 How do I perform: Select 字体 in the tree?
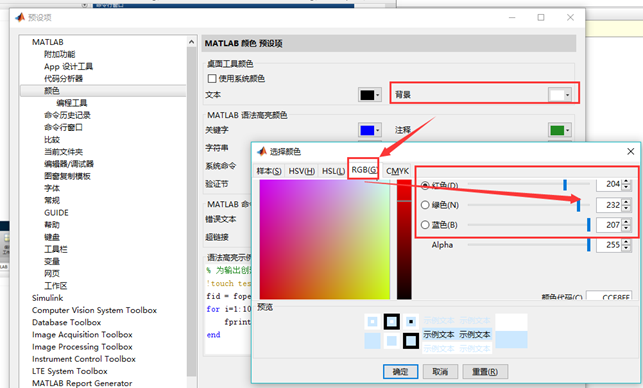click(x=52, y=188)
